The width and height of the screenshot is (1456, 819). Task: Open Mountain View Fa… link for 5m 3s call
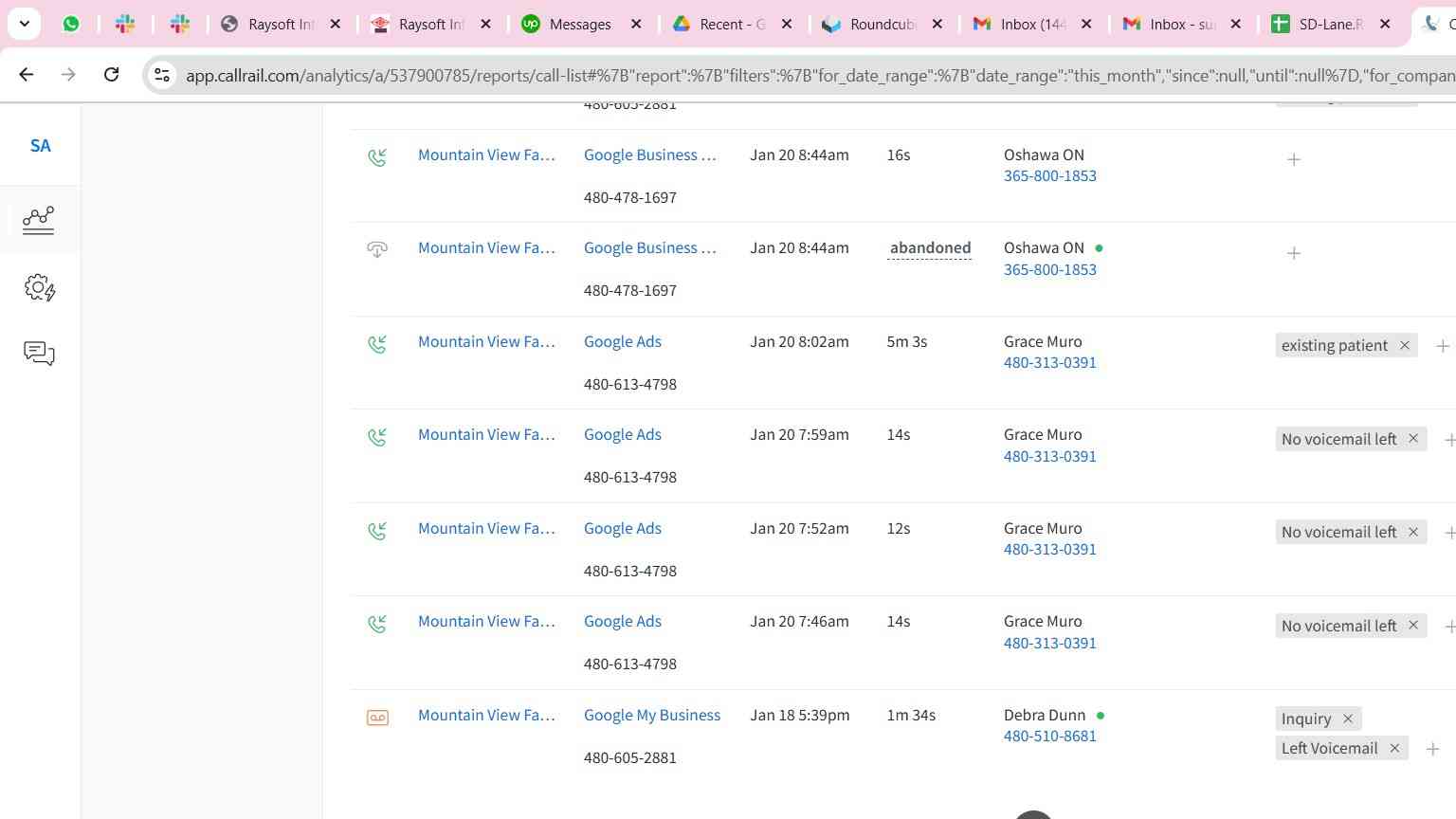click(x=486, y=341)
